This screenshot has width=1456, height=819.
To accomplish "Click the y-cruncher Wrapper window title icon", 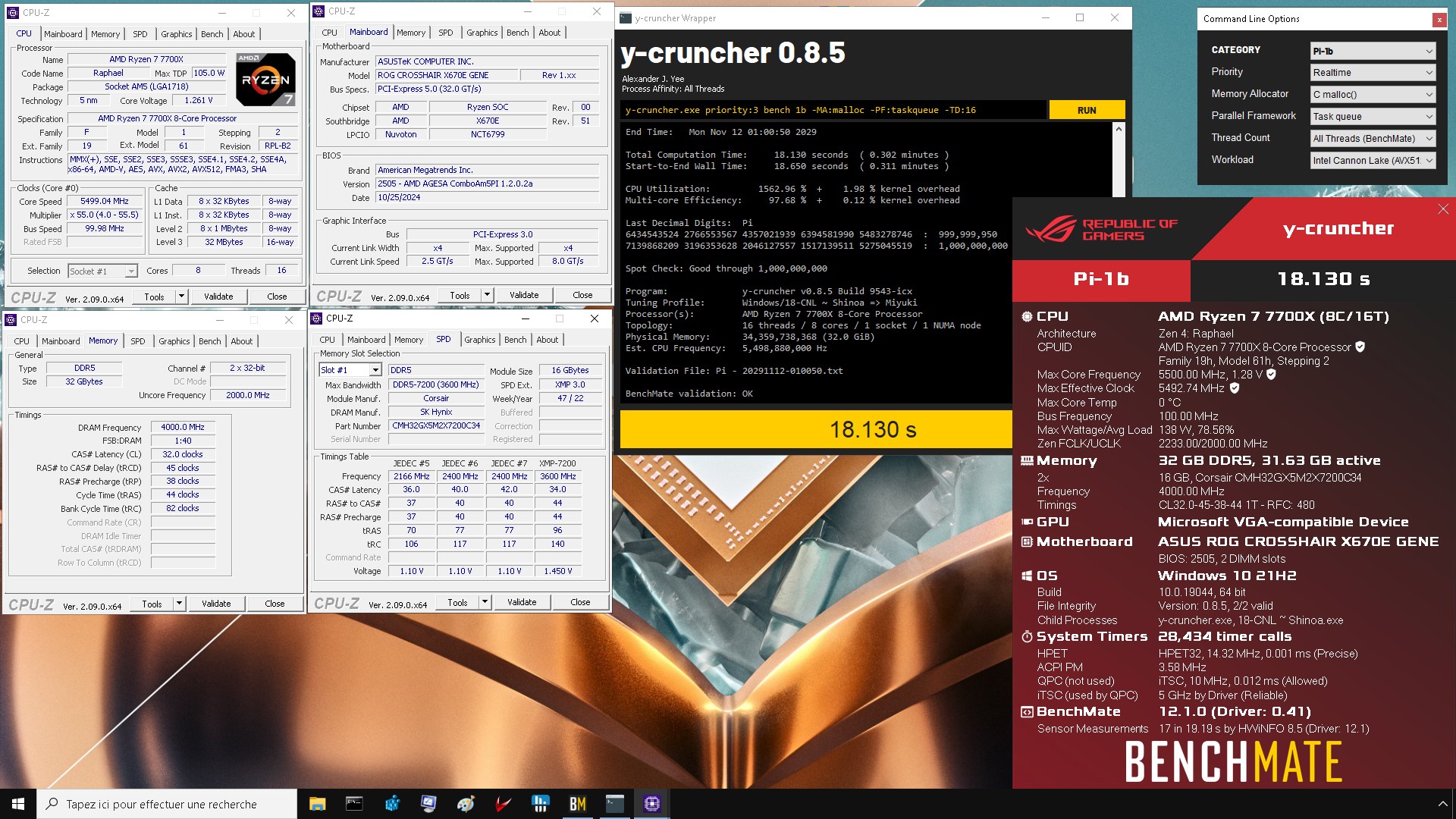I will pos(625,18).
